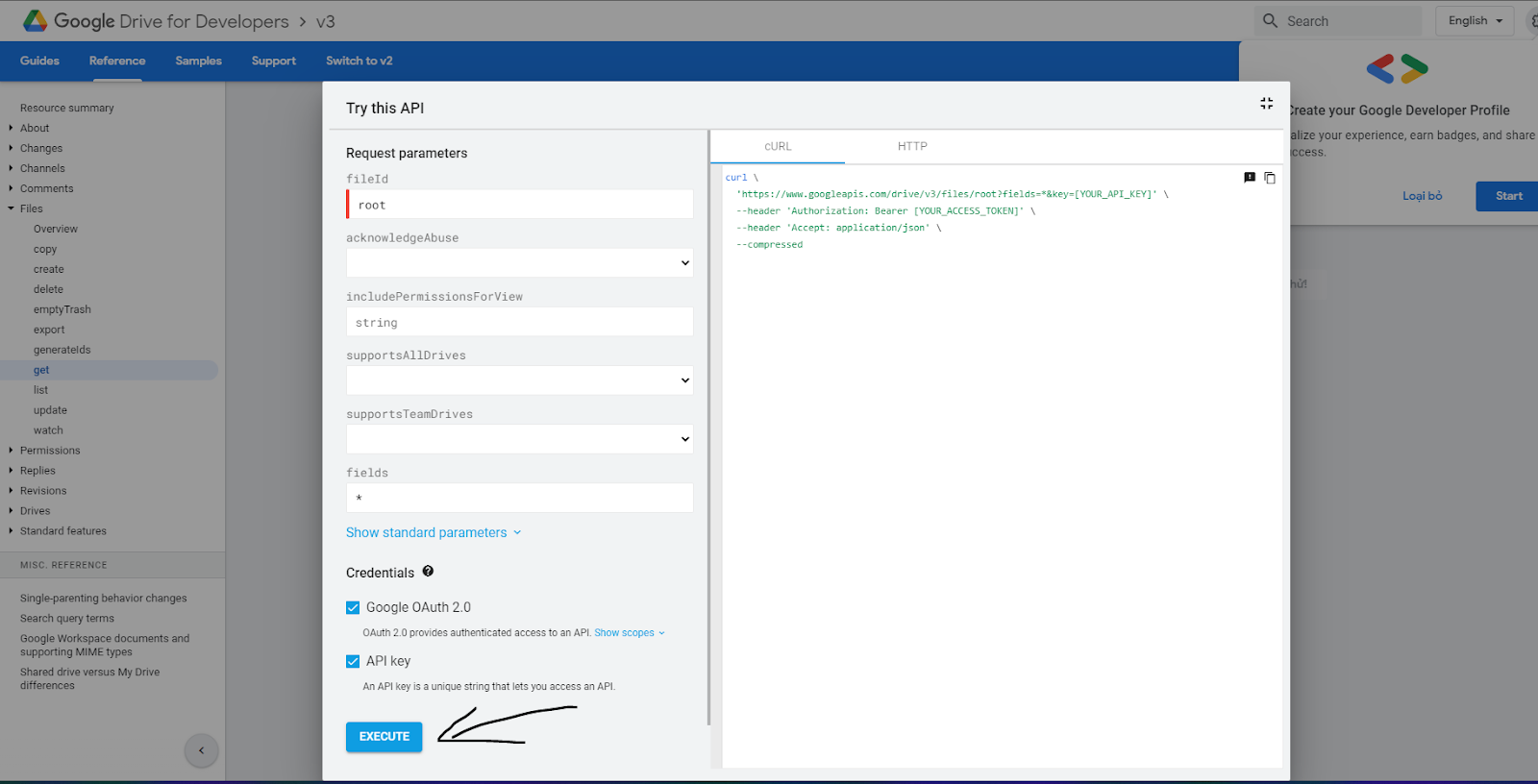Viewport: 1538px width, 784px height.
Task: Copy the cURL code sample
Action: tap(1270, 178)
